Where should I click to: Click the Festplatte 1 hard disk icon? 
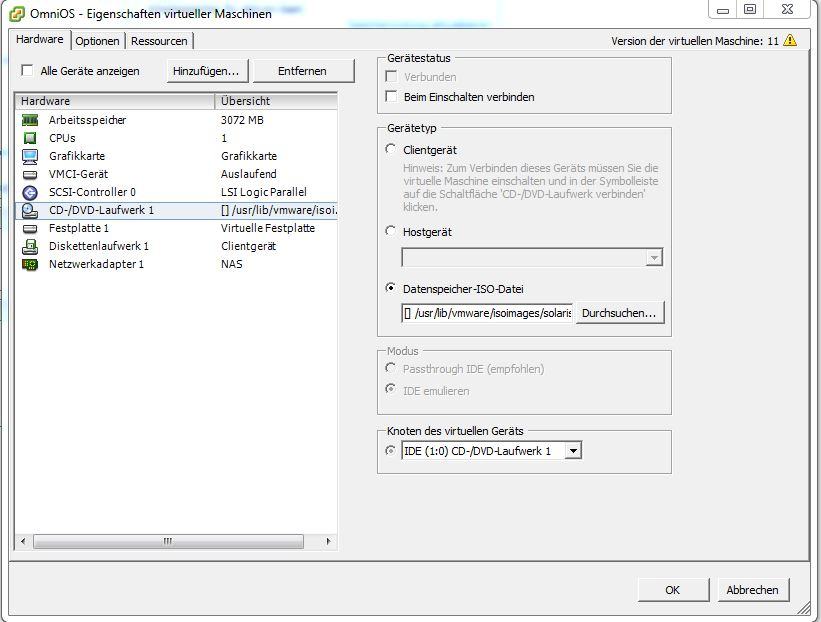point(30,229)
